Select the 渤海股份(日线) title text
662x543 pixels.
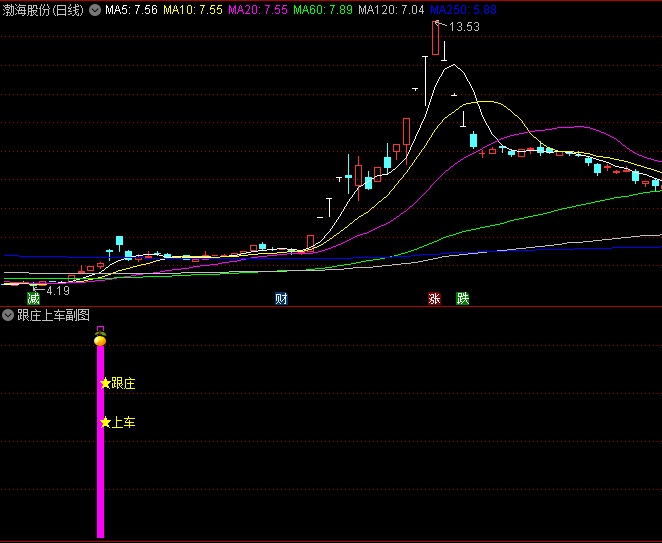coord(43,10)
